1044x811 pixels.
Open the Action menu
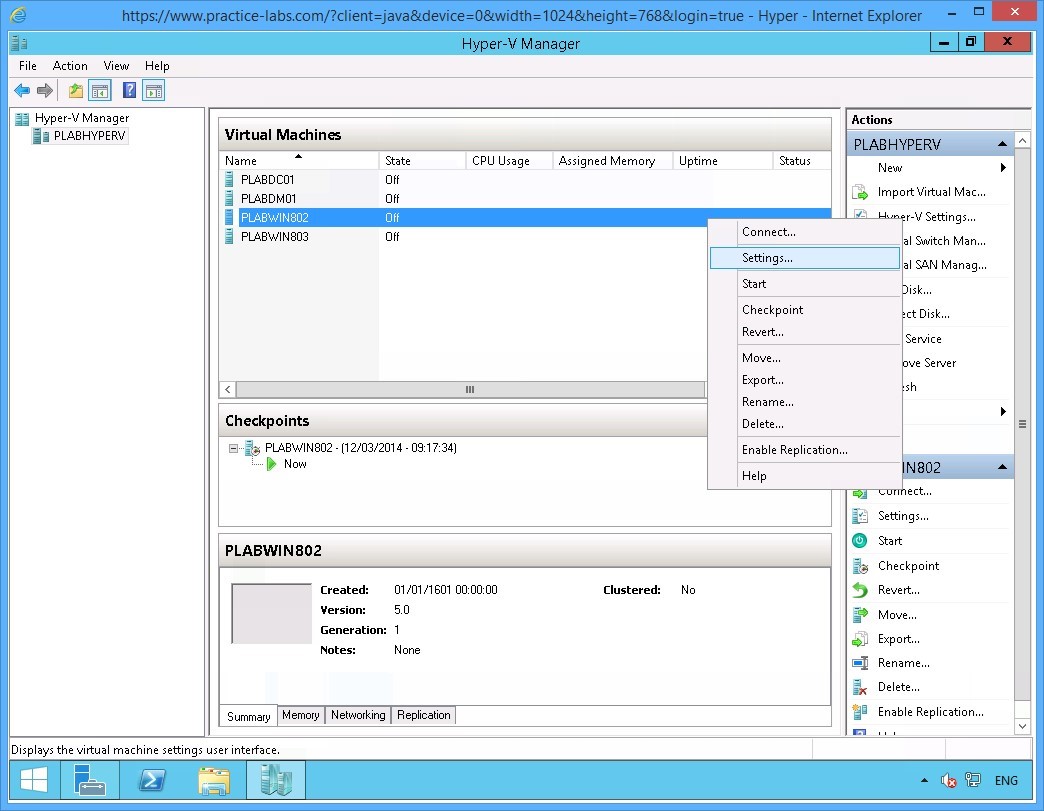coord(70,66)
